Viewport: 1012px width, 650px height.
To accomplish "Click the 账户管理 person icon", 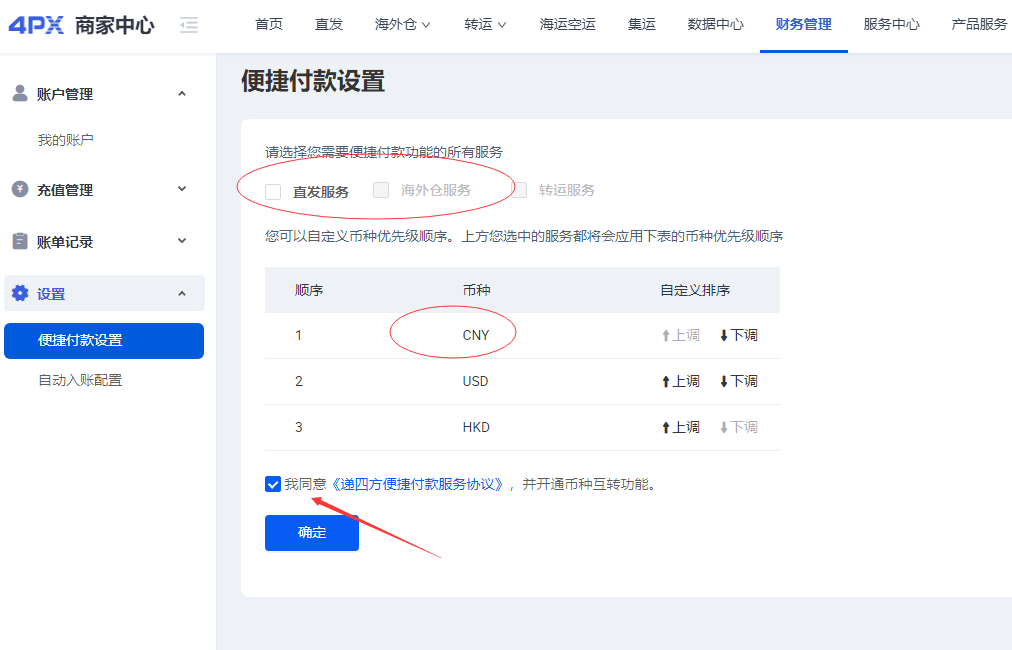I will pos(20,93).
